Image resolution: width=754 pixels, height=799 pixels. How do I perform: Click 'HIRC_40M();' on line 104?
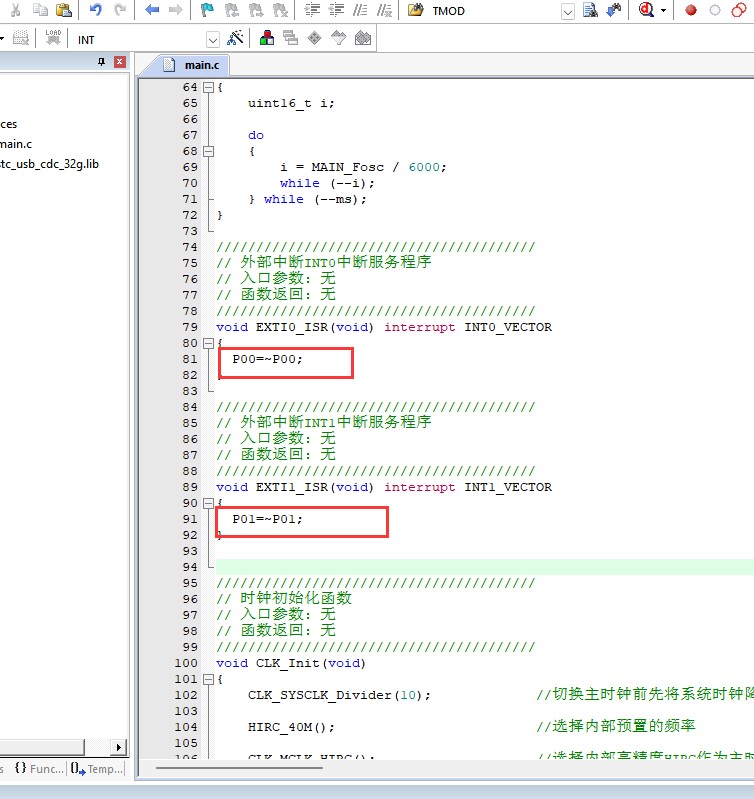(291, 727)
